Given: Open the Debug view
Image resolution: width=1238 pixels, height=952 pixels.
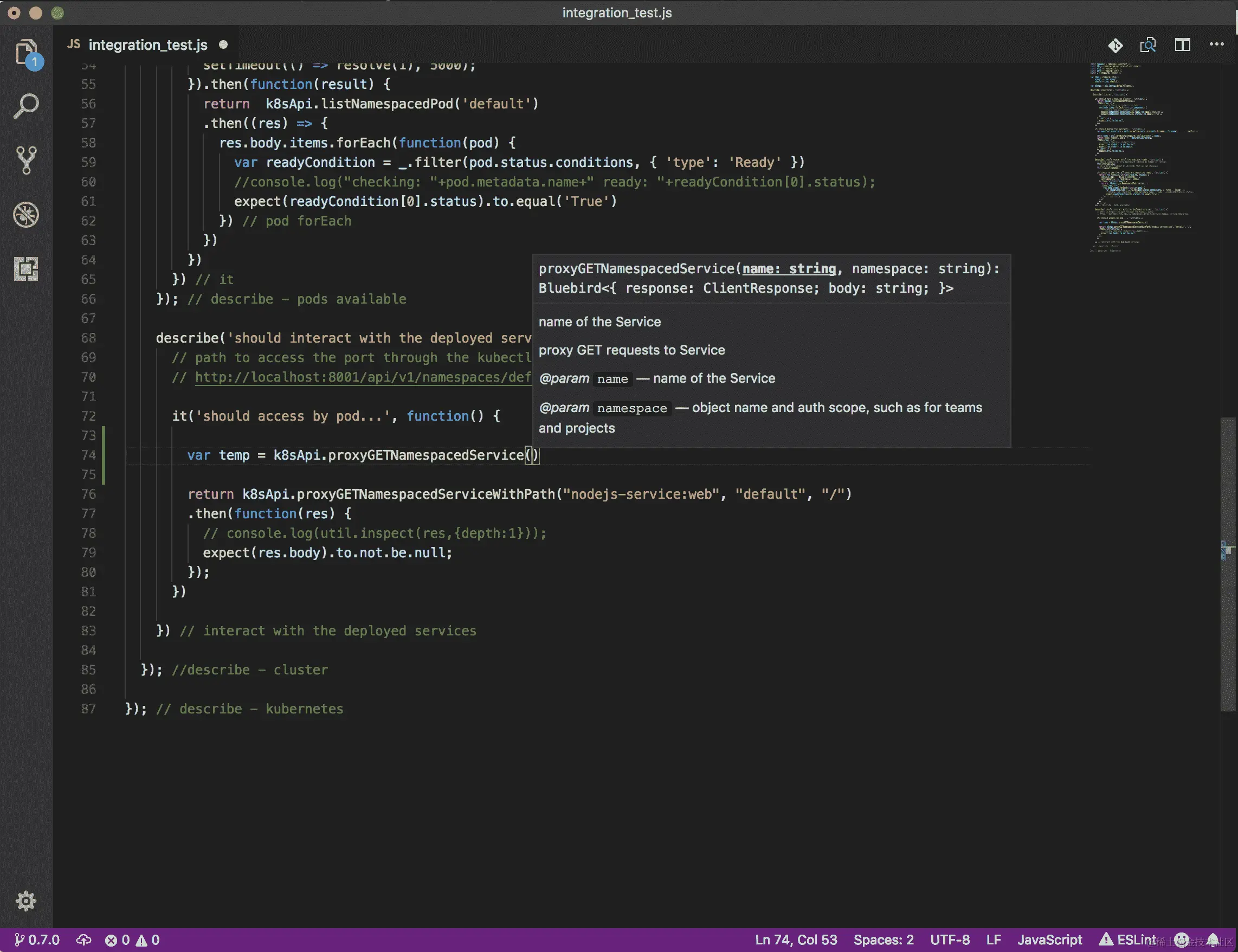Looking at the screenshot, I should [x=26, y=215].
